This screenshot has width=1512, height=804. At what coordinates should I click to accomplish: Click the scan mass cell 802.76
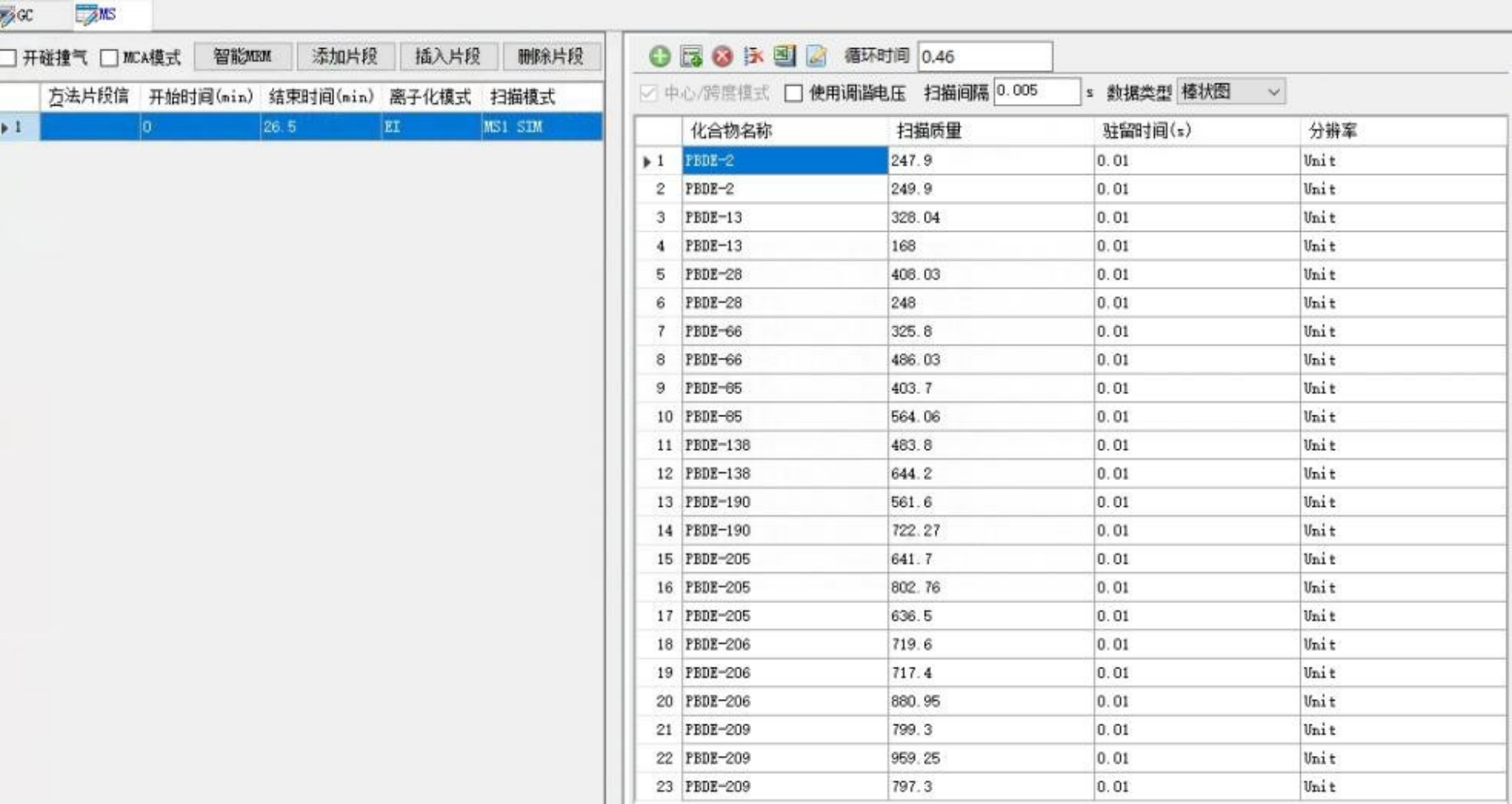pyautogui.click(x=990, y=587)
